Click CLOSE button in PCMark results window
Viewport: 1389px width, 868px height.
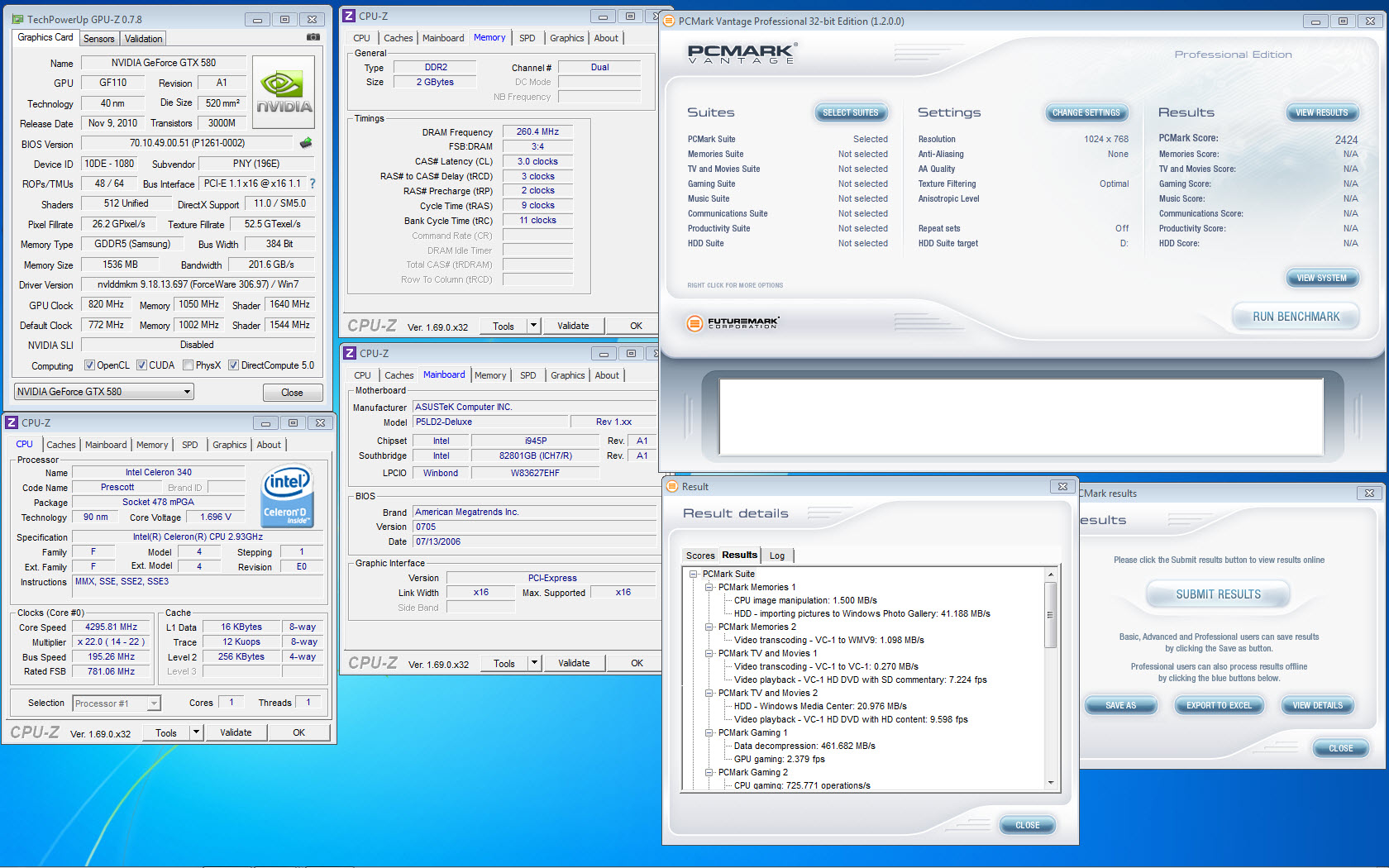click(1341, 748)
